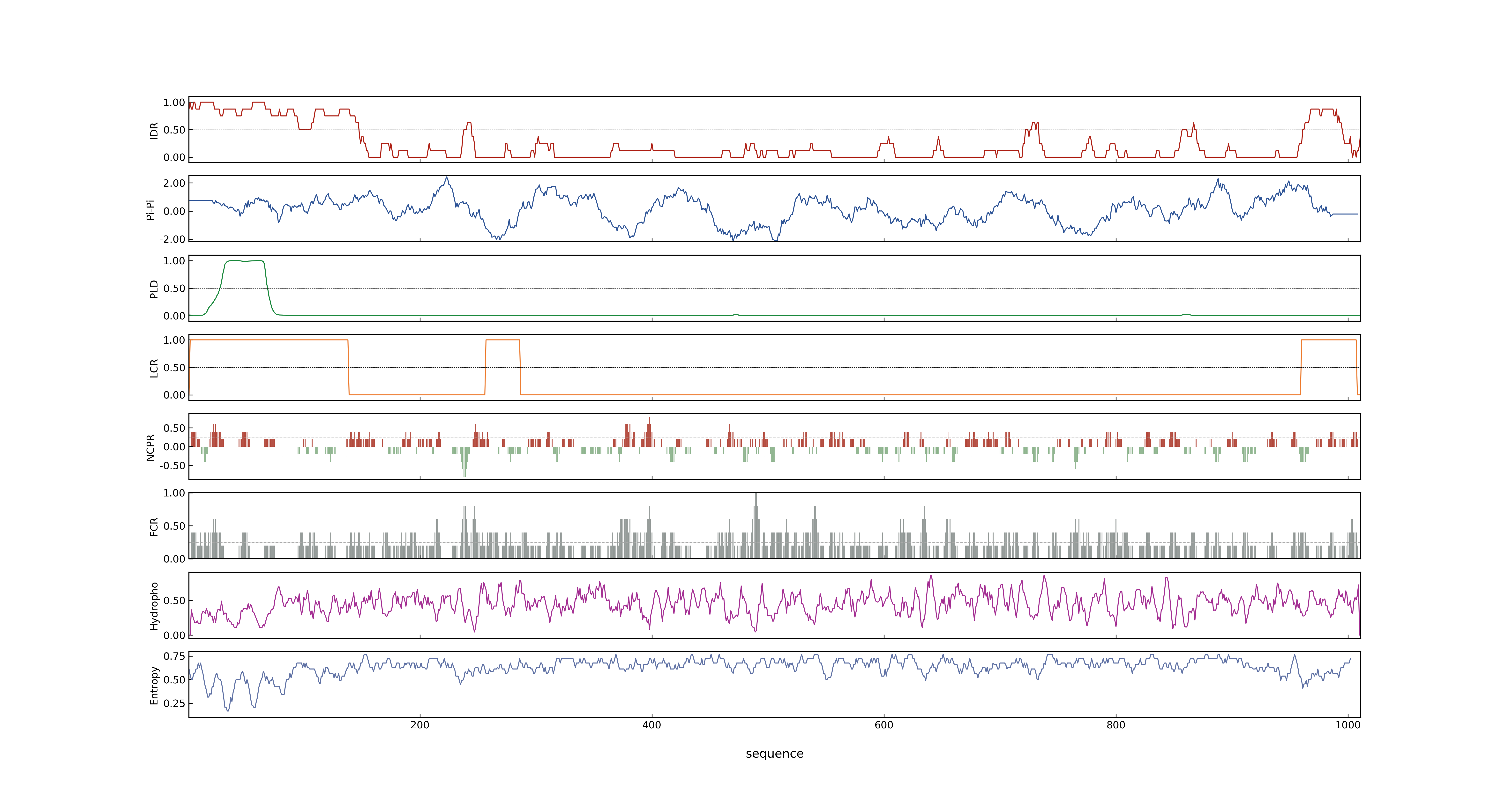1512x806 pixels.
Task: Click the -0.50 tick on NCPR axis
Action: click(172, 466)
